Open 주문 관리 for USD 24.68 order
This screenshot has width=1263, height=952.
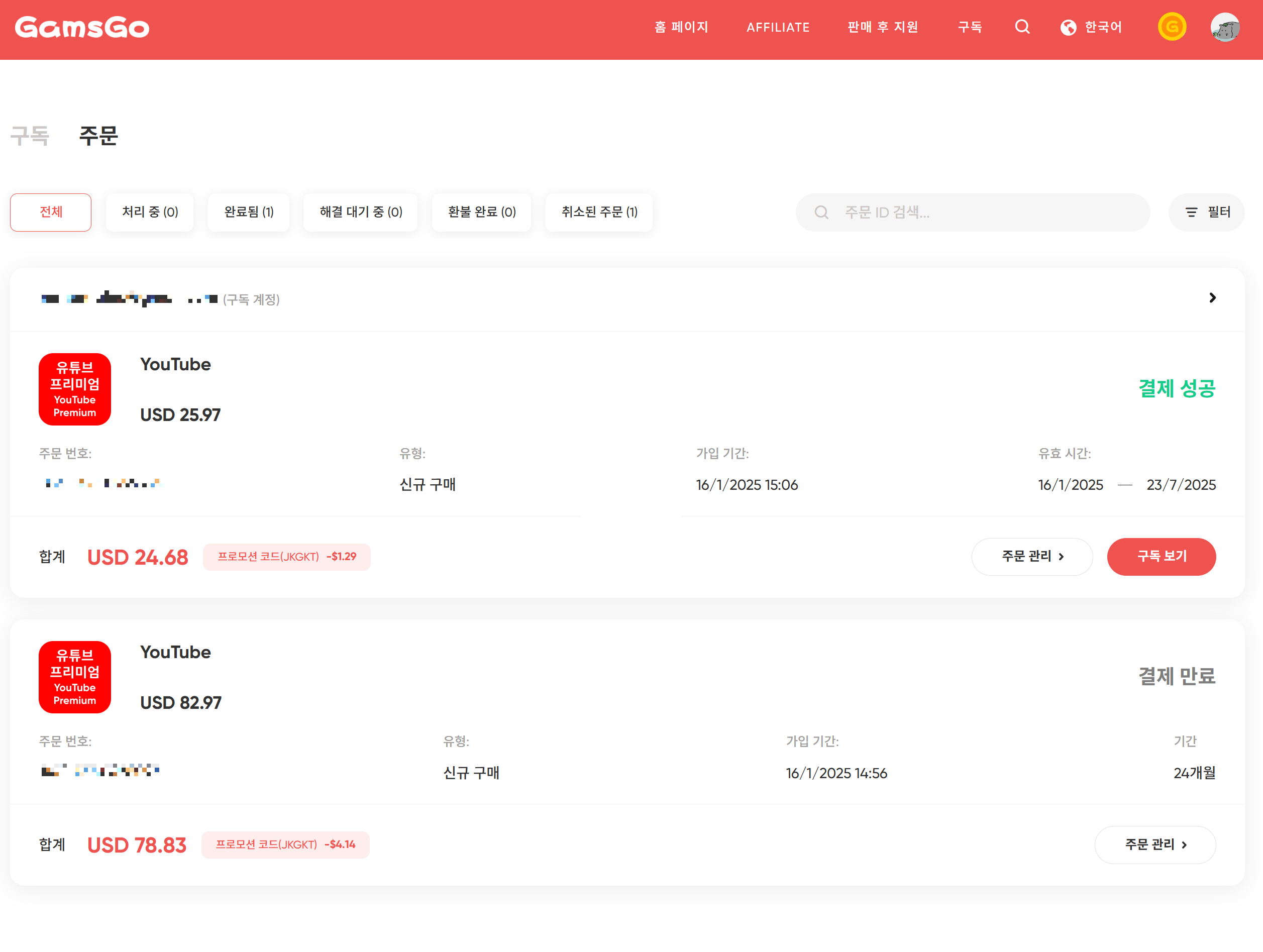[x=1032, y=556]
